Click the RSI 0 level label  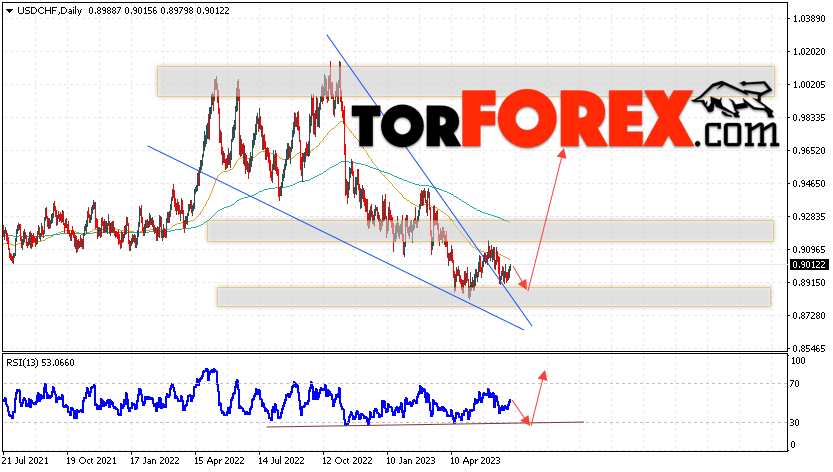[793, 444]
